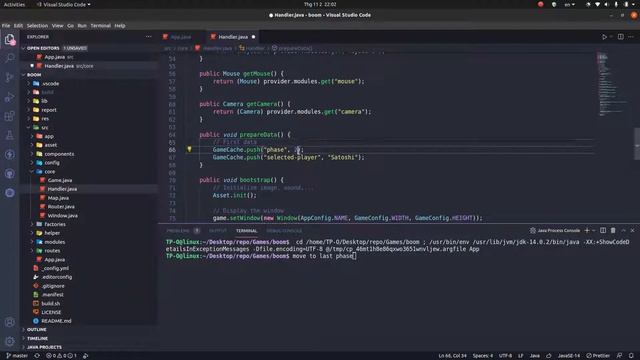Viewport: 640px width, 360px height.
Task: Open Window.java in the file tree
Action: [62, 216]
